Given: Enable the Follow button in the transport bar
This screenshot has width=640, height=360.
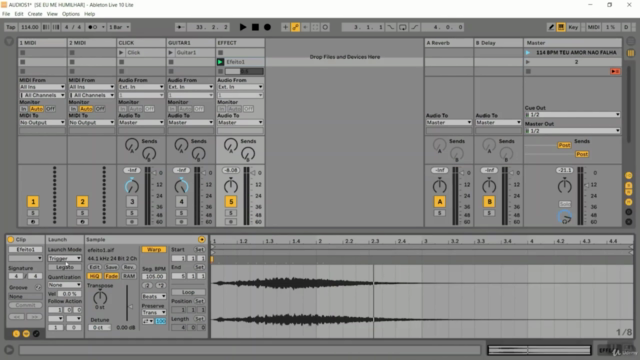Looking at the screenshot, I should (x=180, y=27).
